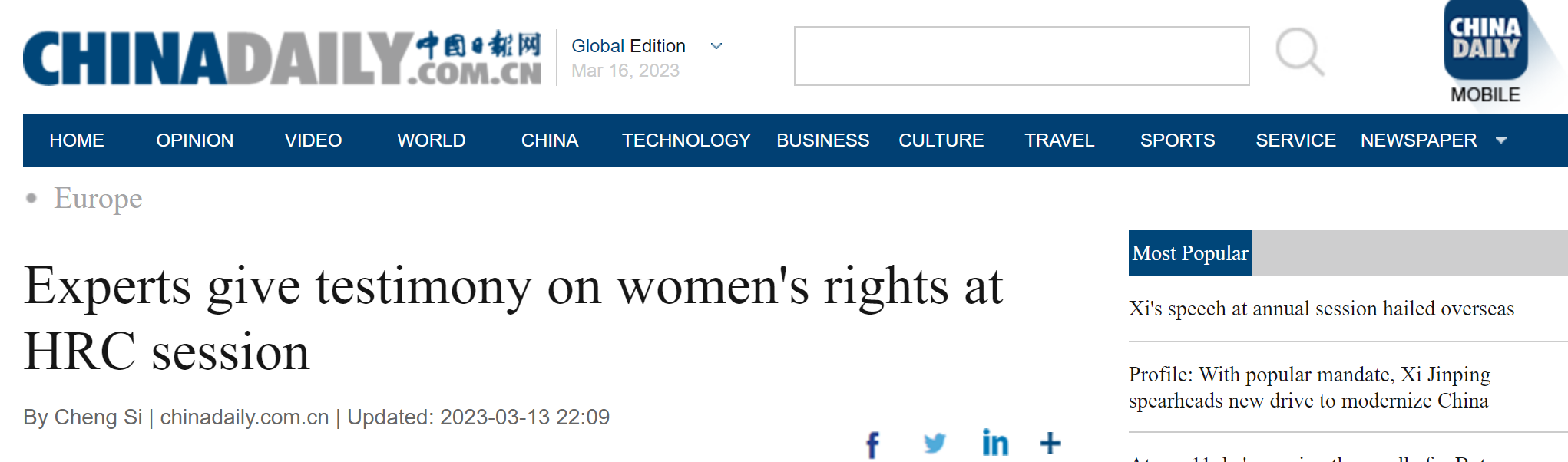Open Profile Xi Jinping modernize China article
The image size is (1568, 462).
pos(1309,388)
